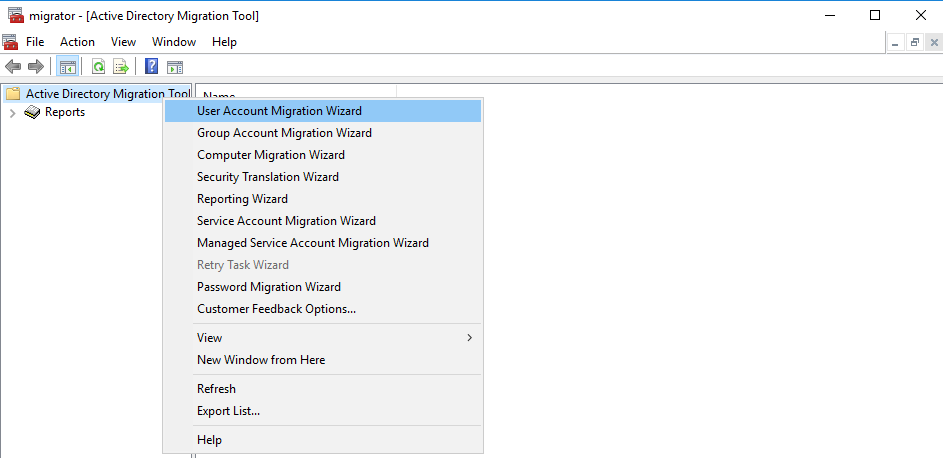
Task: Choose New Window from Here
Action: pyautogui.click(x=323, y=360)
